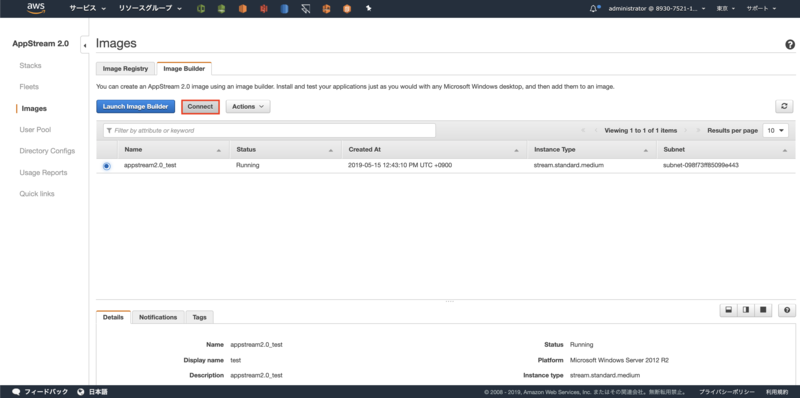Screen dimensions: 800x398
Task: Refresh the image builder list
Action: click(784, 106)
